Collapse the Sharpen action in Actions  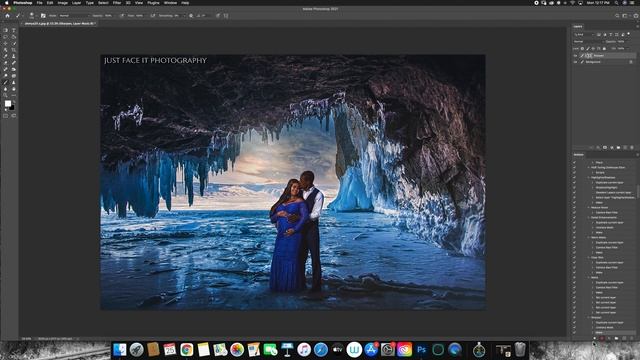[x=589, y=317]
